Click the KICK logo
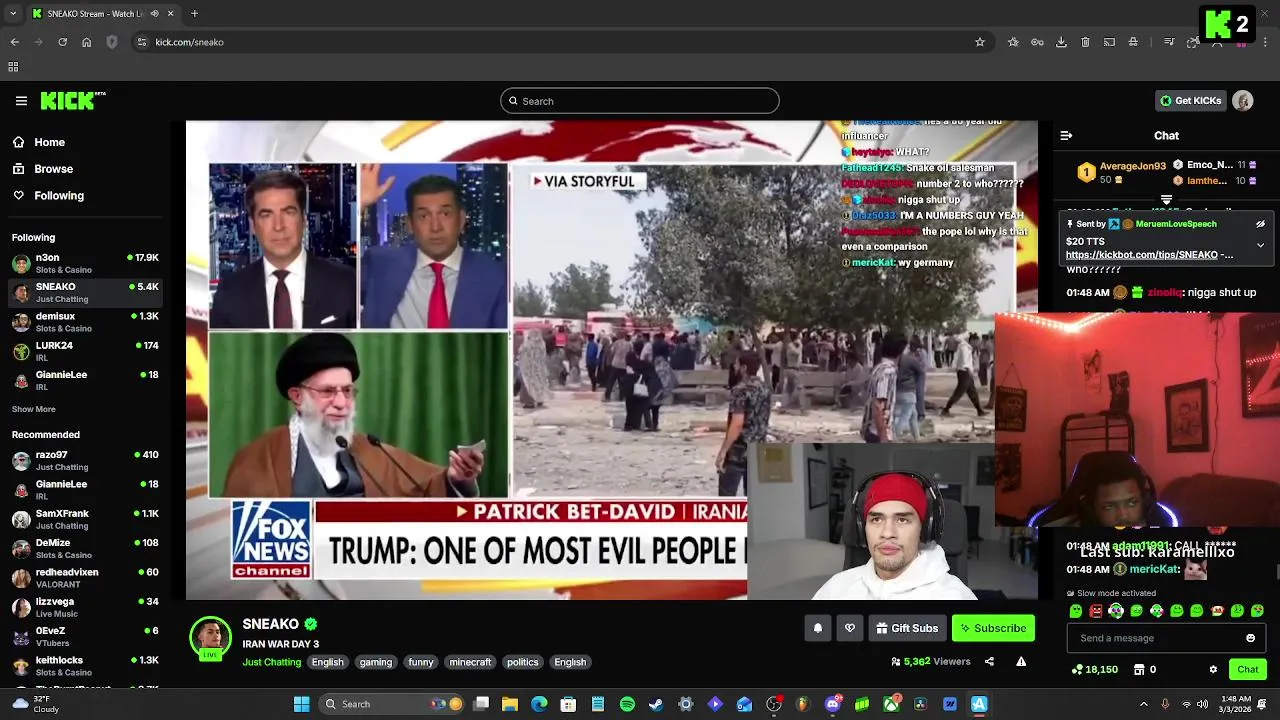1280x720 pixels. [x=72, y=101]
